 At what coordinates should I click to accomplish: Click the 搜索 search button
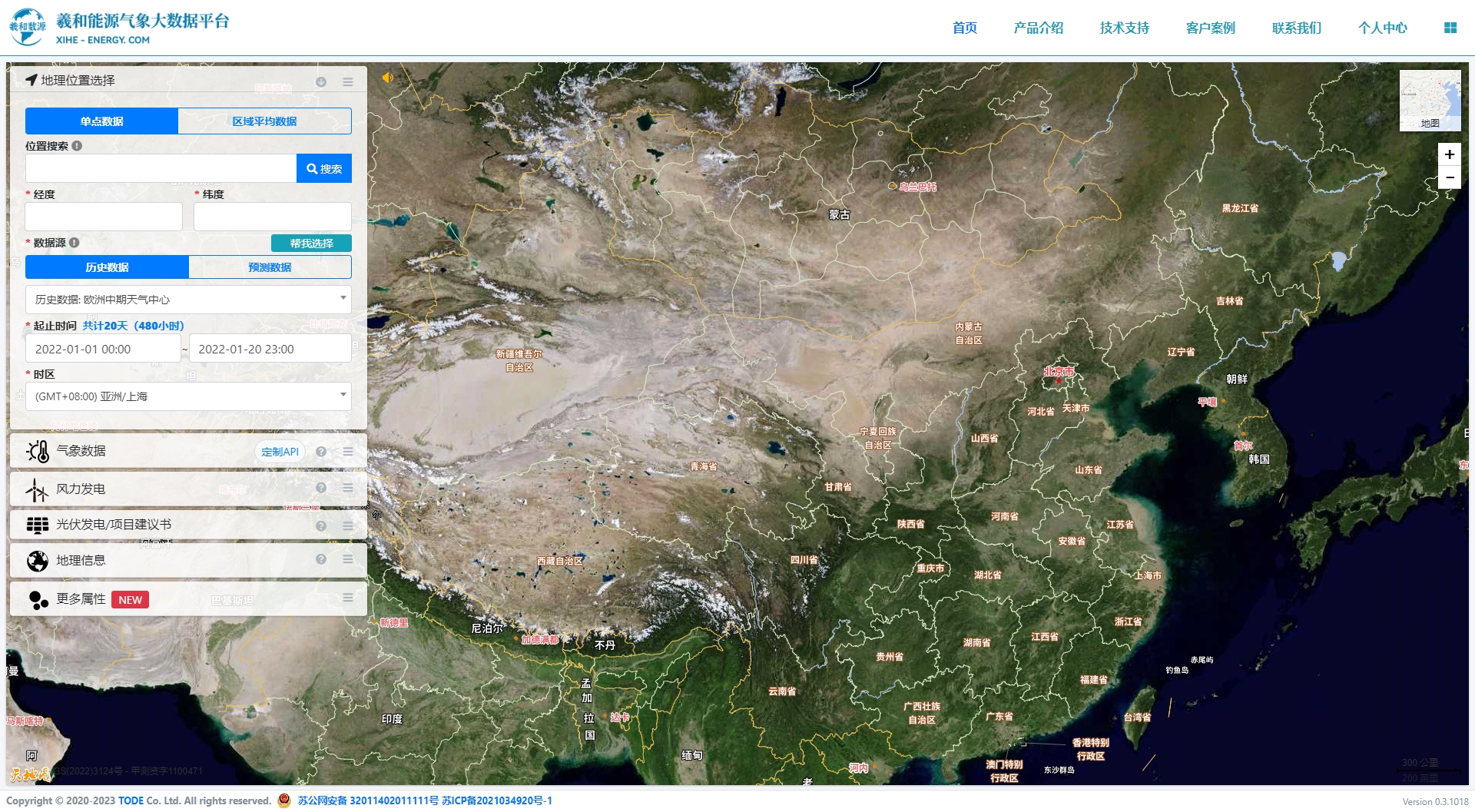pyautogui.click(x=324, y=169)
